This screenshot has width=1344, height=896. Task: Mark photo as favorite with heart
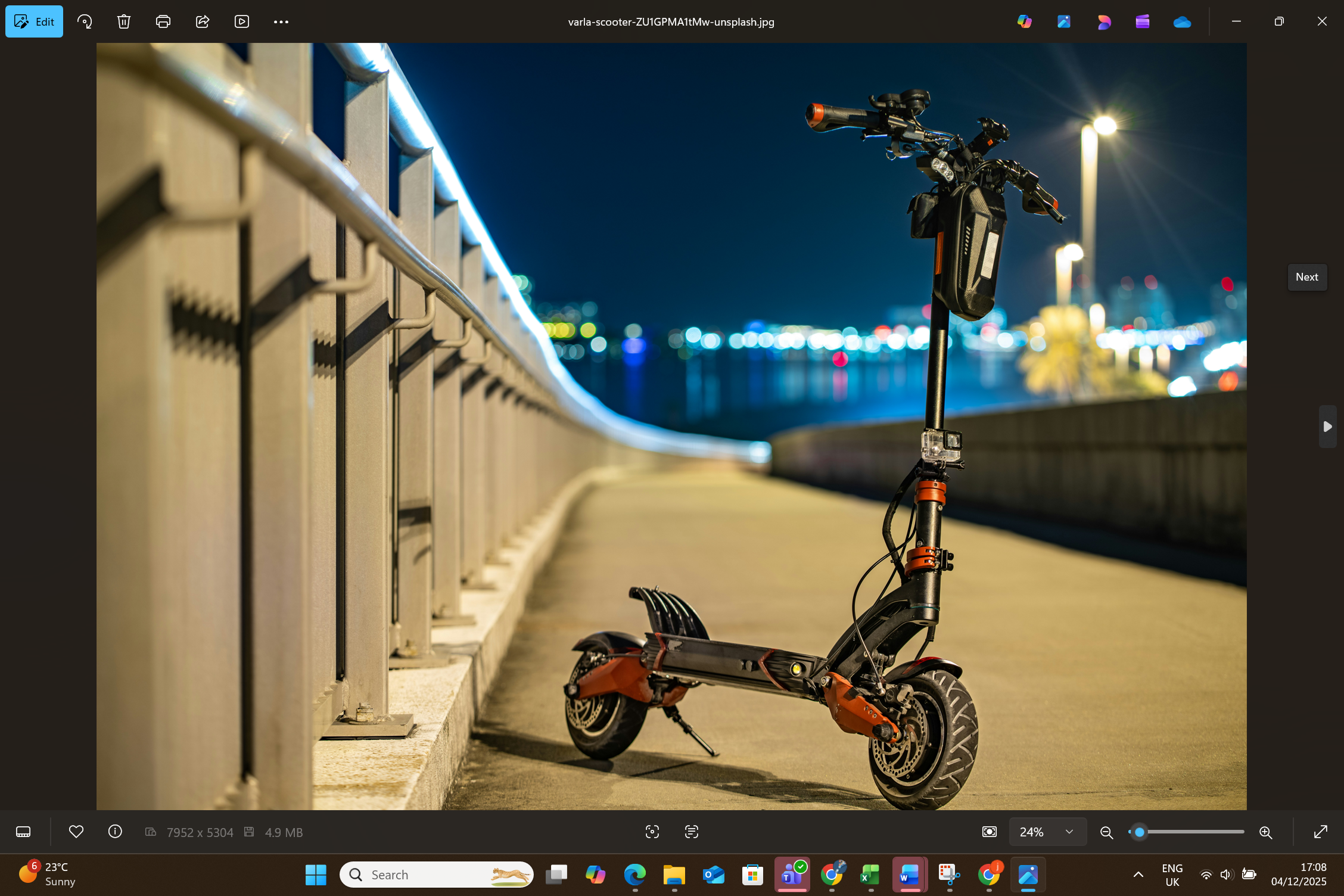tap(76, 832)
